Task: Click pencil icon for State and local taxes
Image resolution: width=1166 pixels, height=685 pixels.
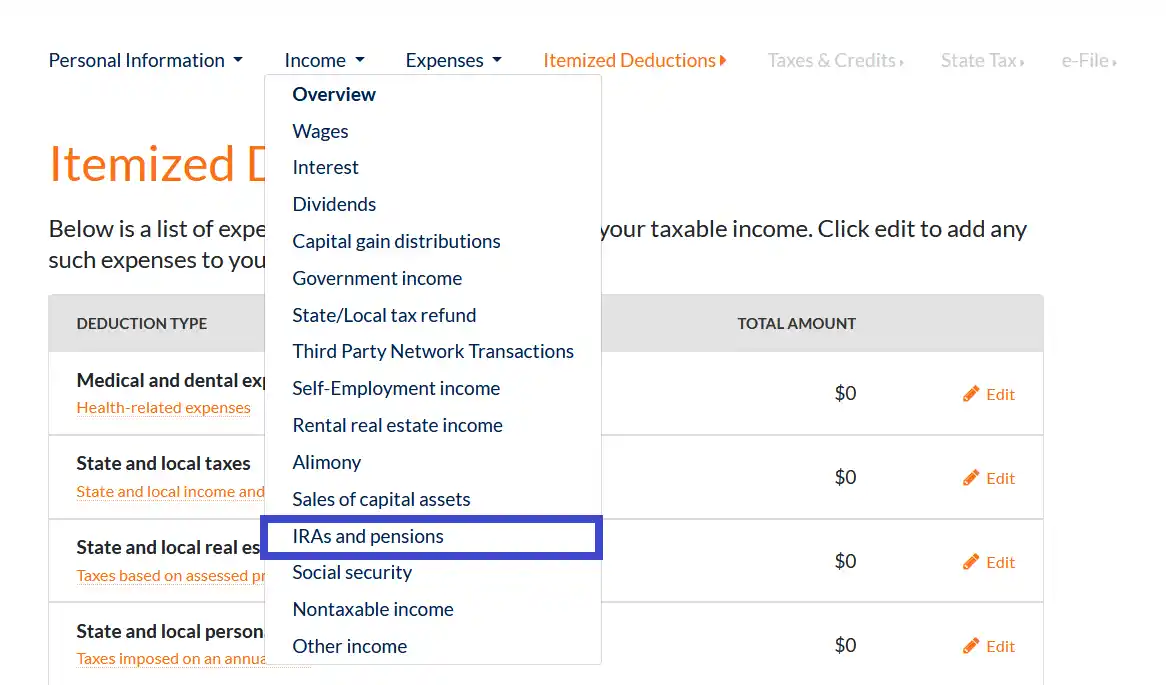Action: [x=971, y=478]
